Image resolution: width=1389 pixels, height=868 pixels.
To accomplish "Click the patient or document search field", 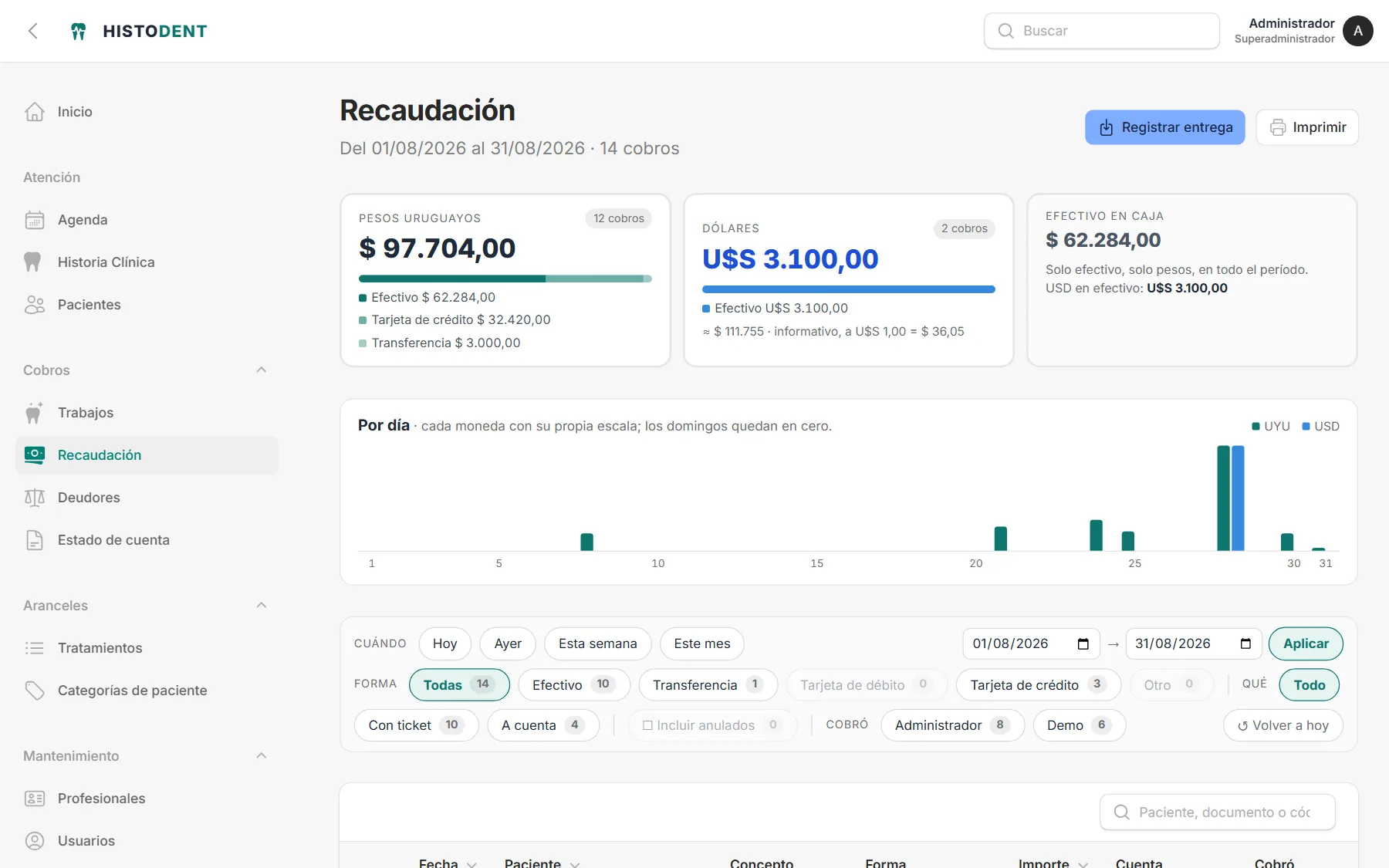I will coord(1218,812).
